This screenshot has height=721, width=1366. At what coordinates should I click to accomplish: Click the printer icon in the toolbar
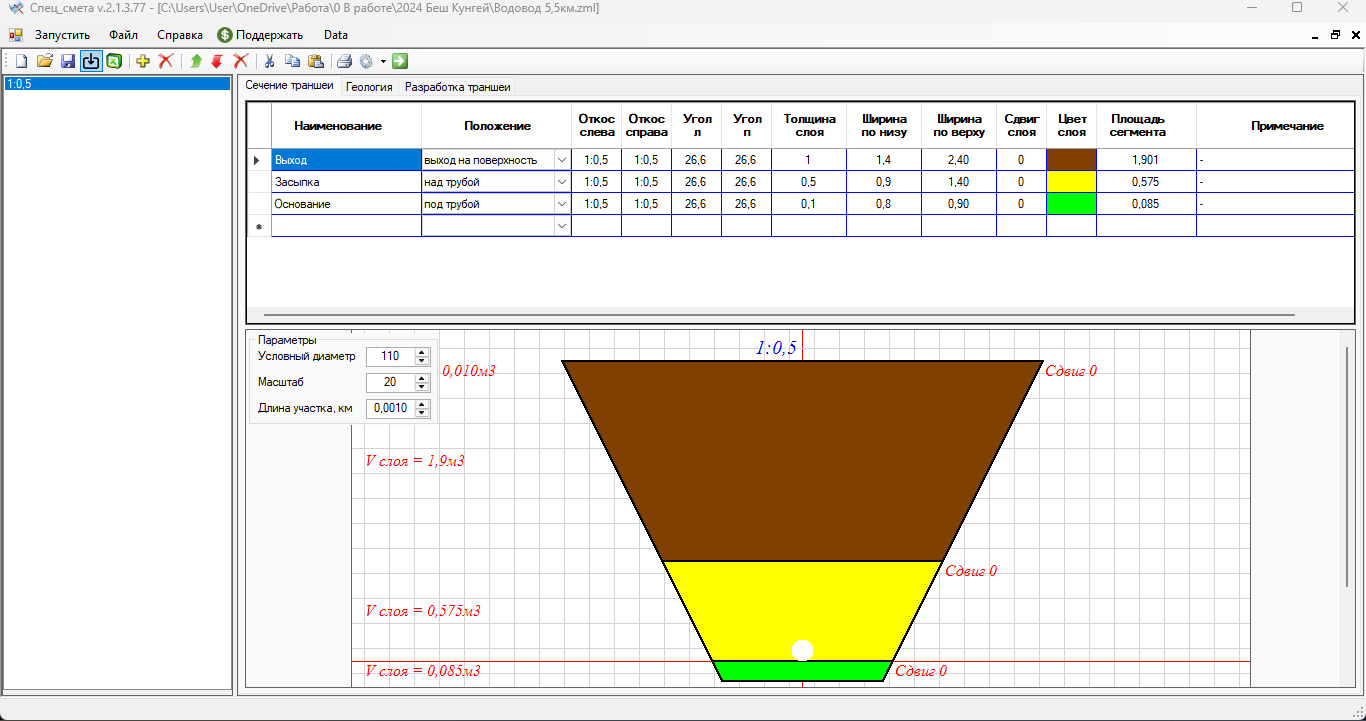[344, 61]
